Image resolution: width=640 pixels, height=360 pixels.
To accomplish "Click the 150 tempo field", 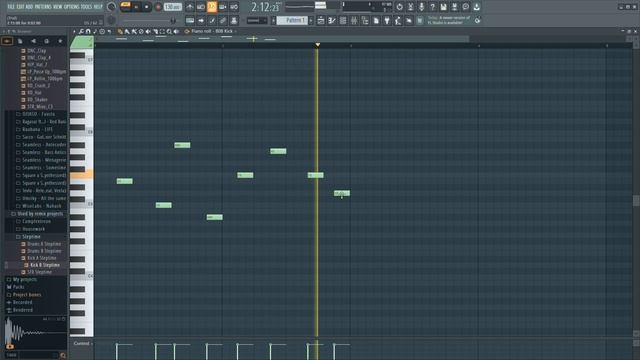I will pyautogui.click(x=173, y=7).
